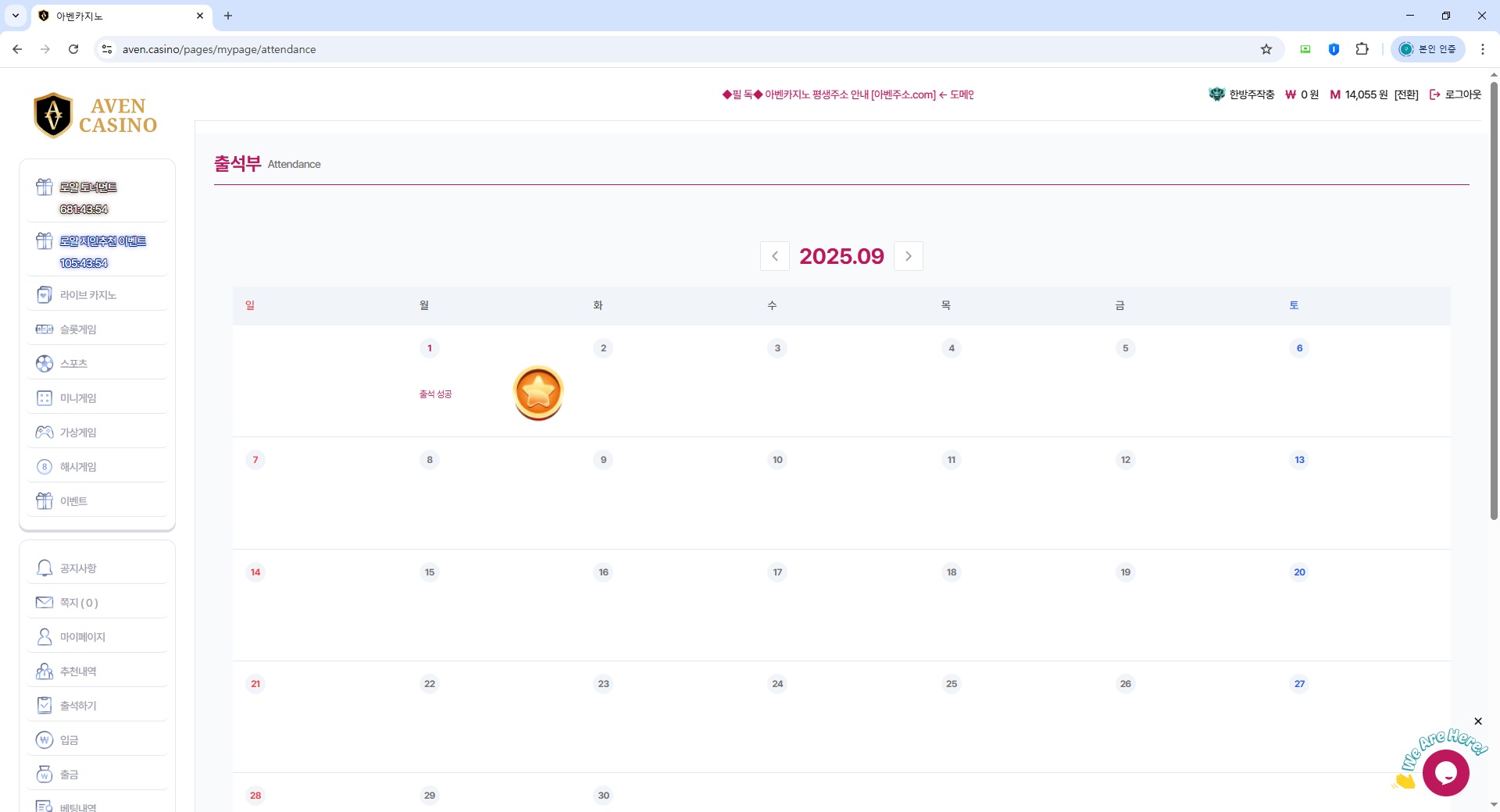Screen dimensions: 1500x812
Task: Open the browser extensions puzzle icon
Action: 1362,49
